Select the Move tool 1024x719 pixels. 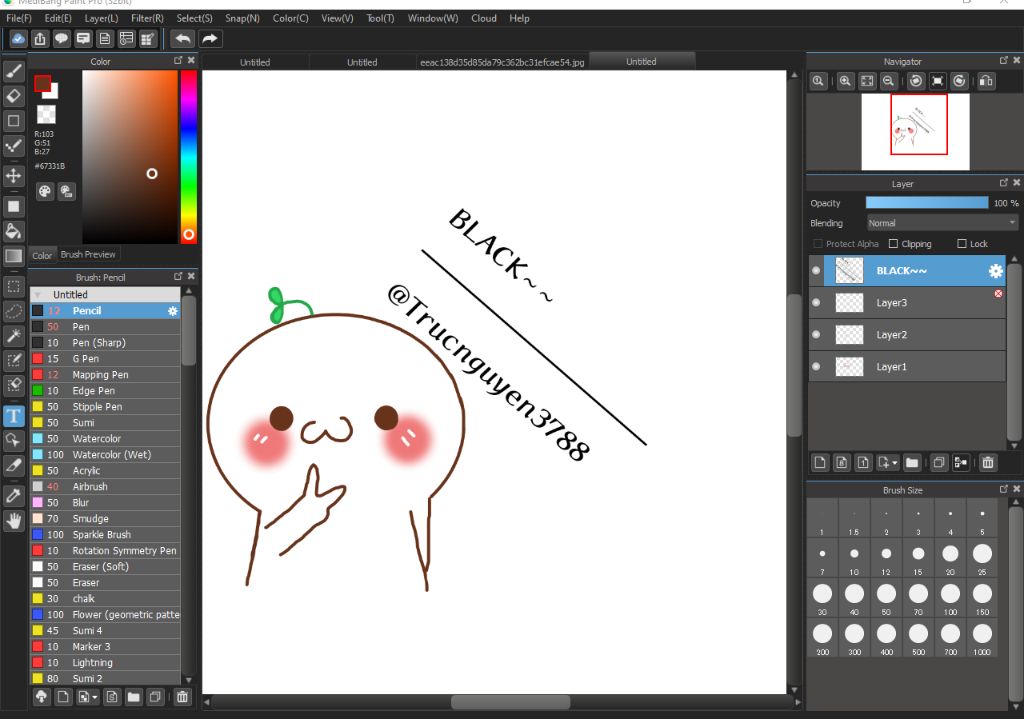pyautogui.click(x=14, y=176)
